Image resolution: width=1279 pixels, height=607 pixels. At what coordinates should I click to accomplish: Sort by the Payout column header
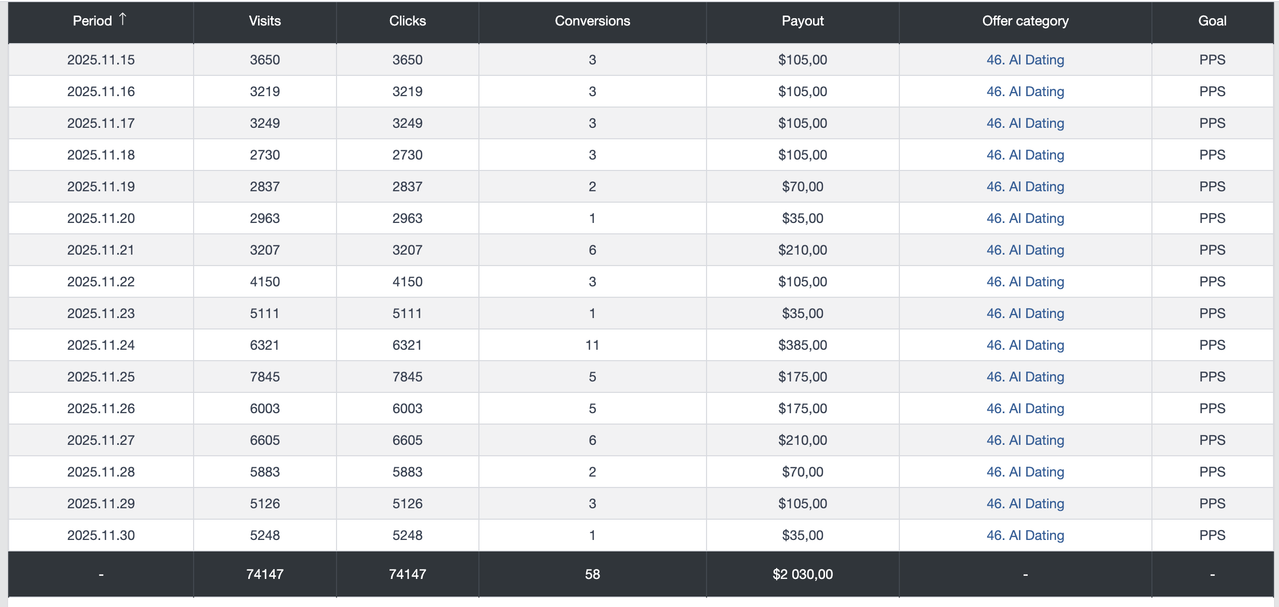(x=803, y=21)
